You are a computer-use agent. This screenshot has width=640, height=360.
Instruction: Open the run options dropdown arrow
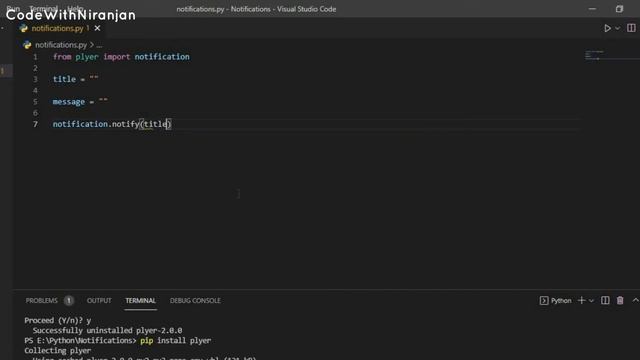pyautogui.click(x=618, y=28)
